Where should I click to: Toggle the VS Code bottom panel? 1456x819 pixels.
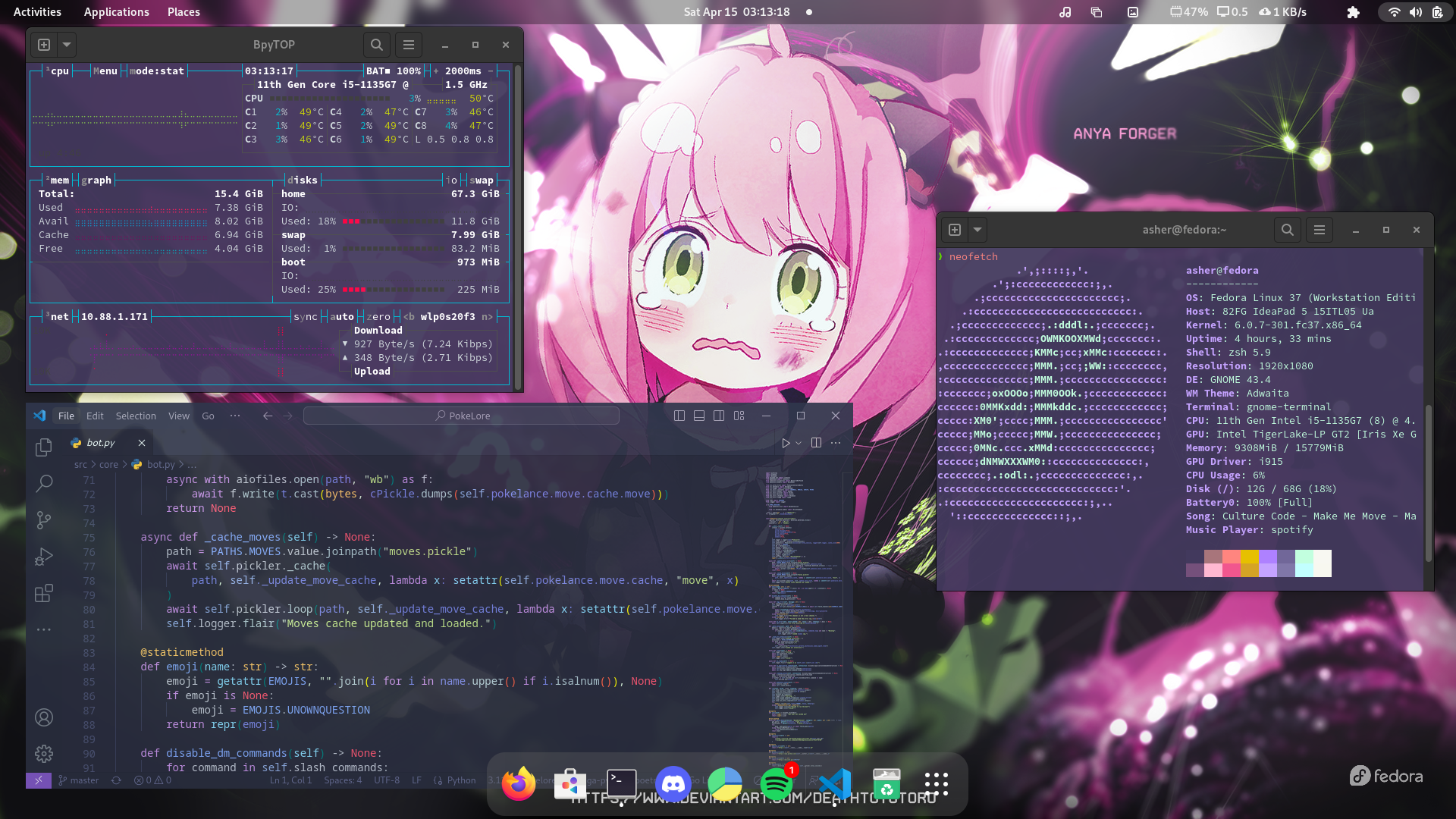699,416
